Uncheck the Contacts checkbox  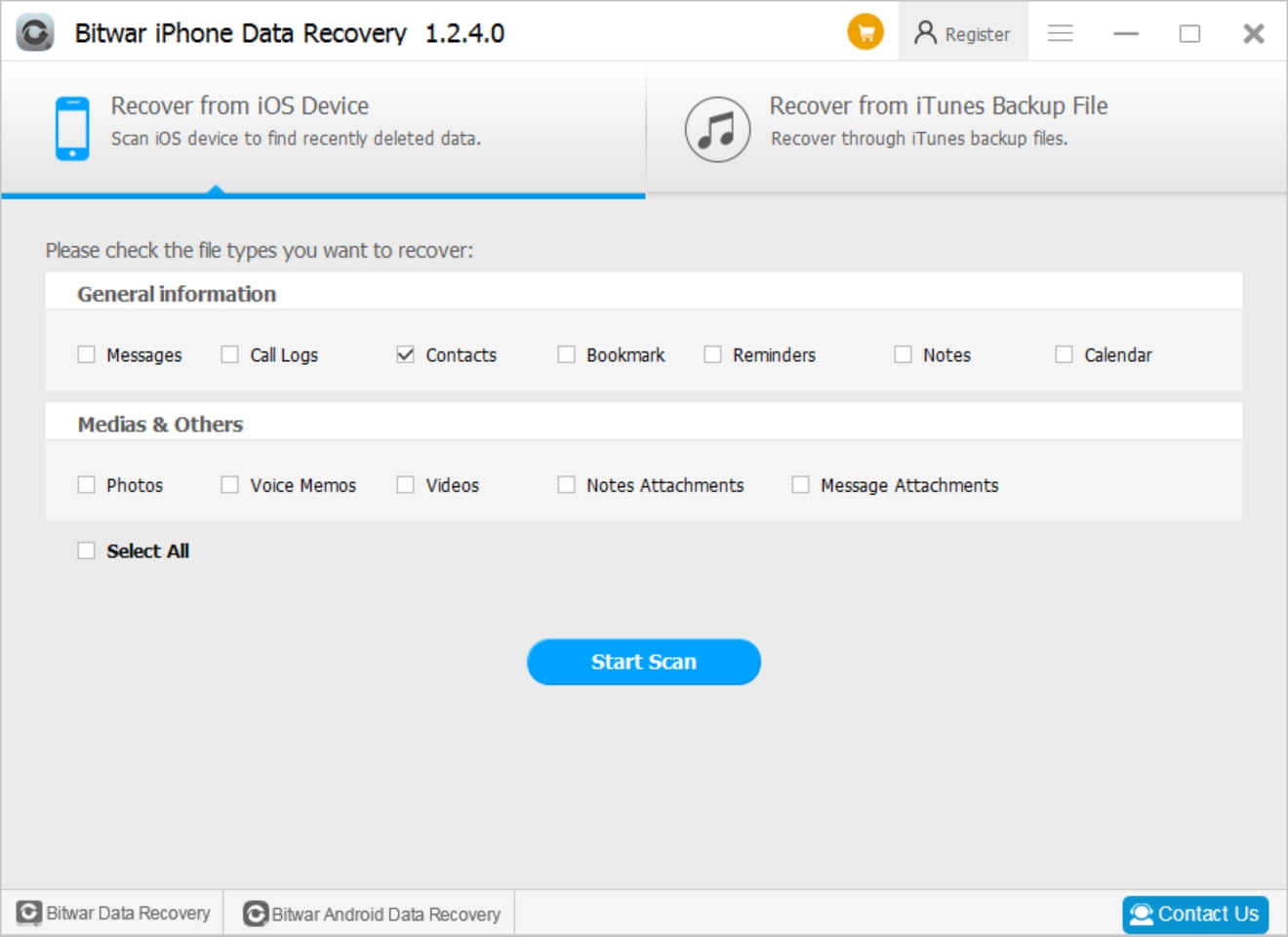[406, 354]
